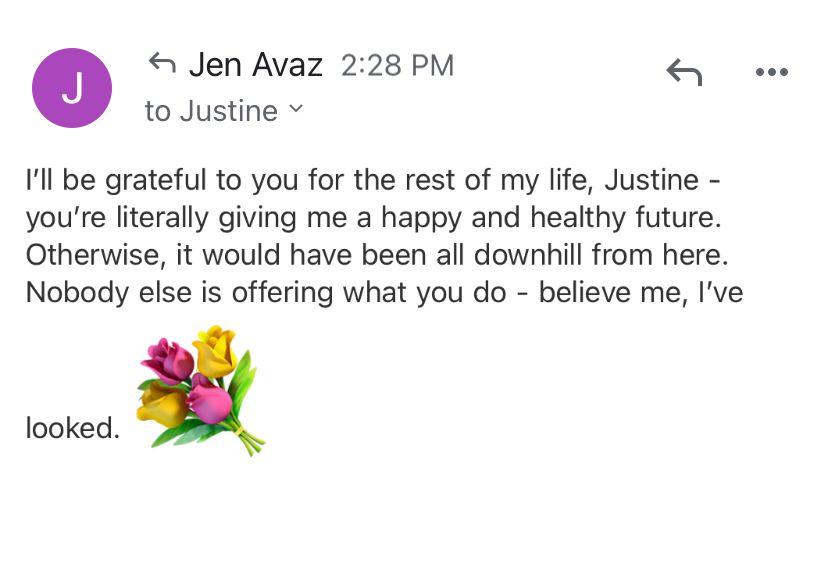This screenshot has height=574, width=828.
Task: Click "Justine" in the message body's first line
Action: point(652,183)
